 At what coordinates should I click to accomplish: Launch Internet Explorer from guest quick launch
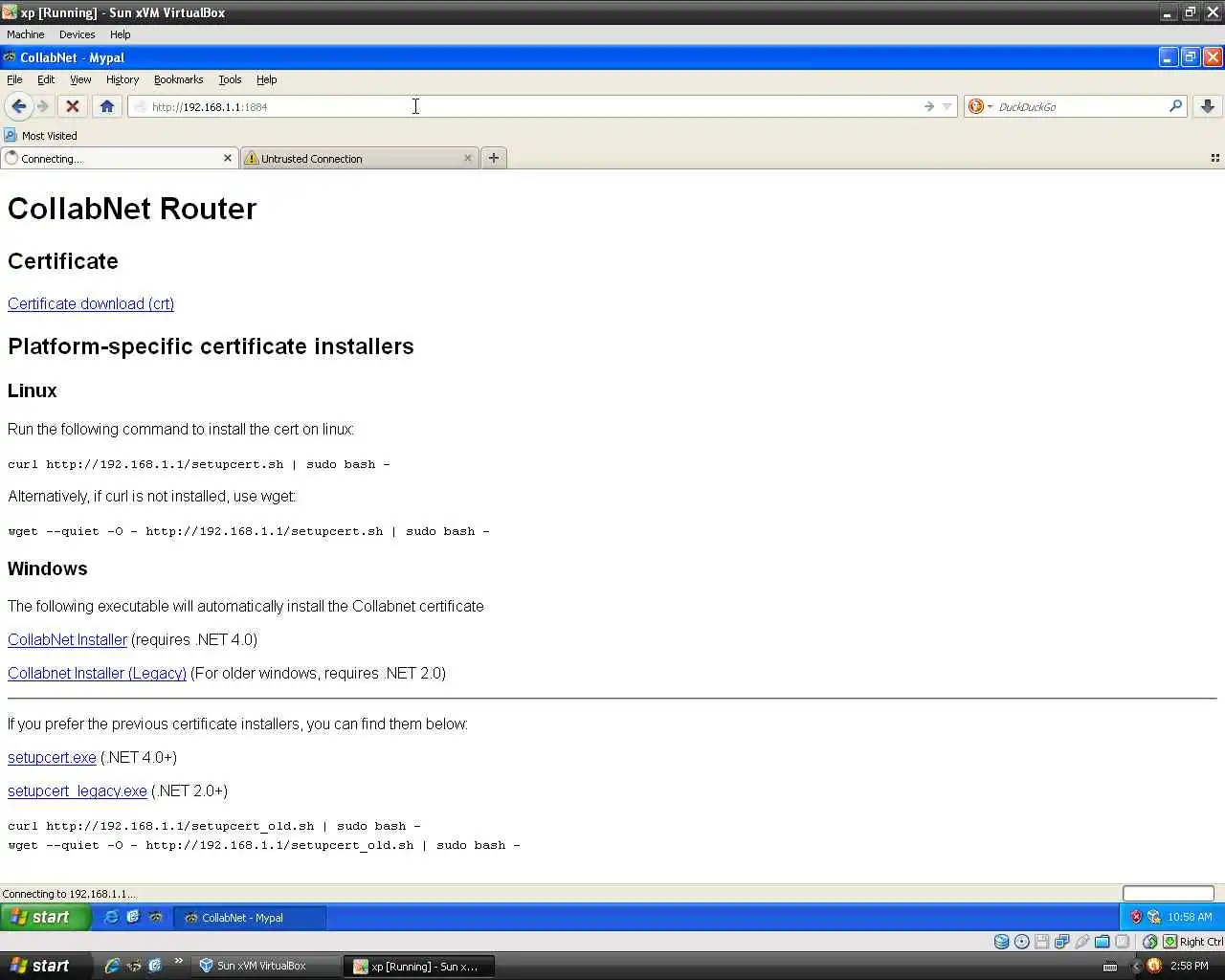[111, 917]
